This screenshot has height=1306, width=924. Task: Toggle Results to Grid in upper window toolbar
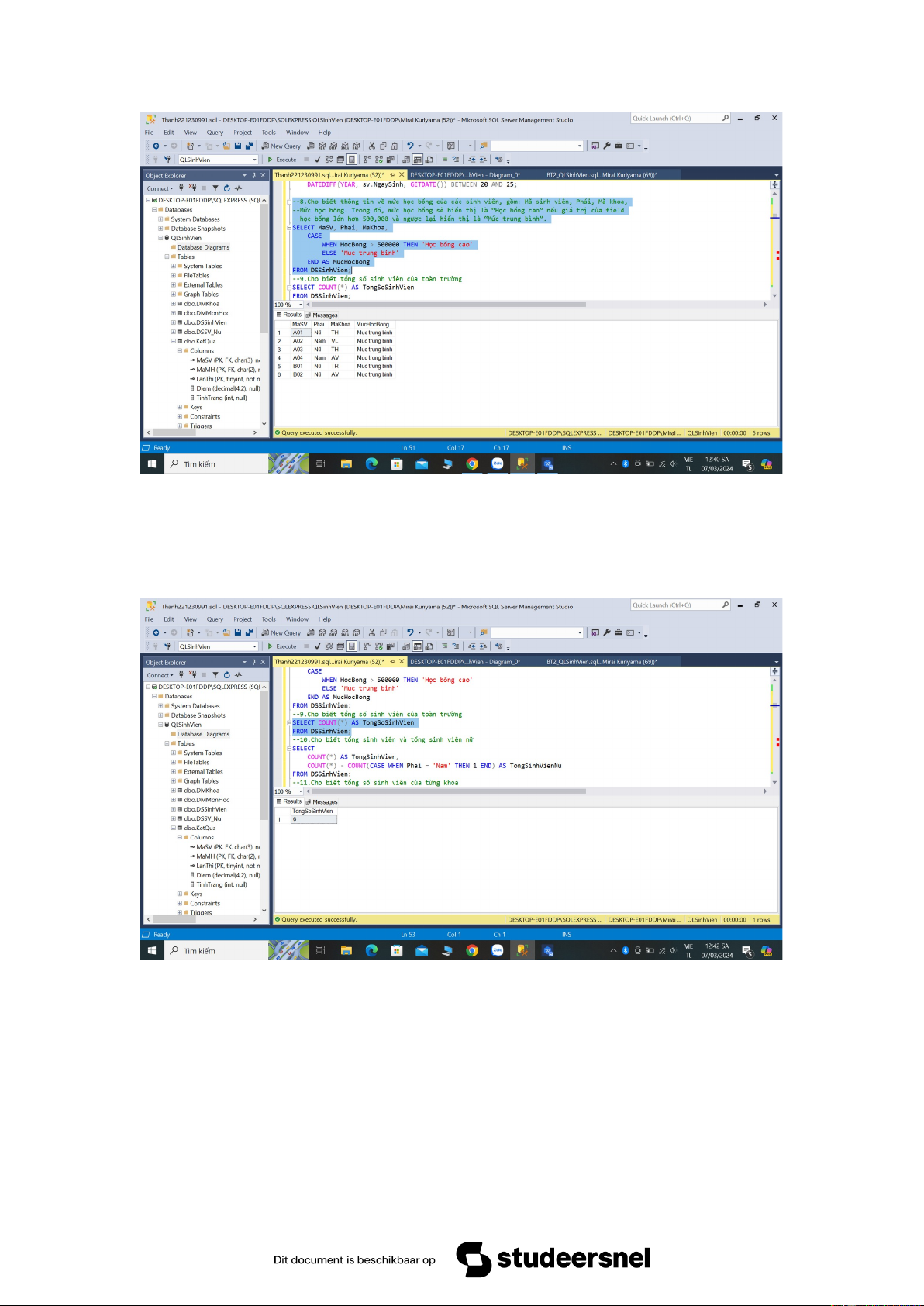click(418, 160)
